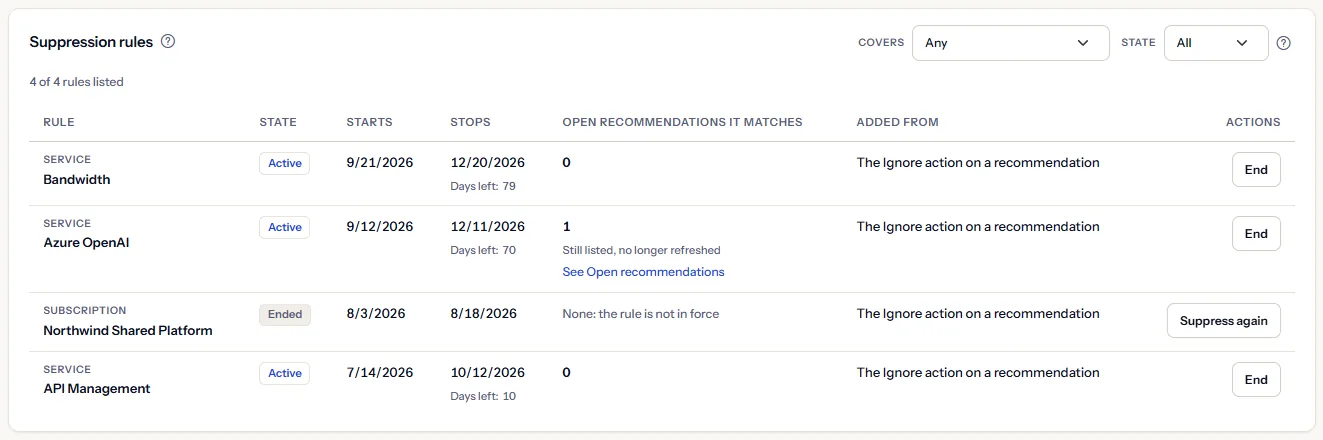The image size is (1323, 440).
Task: Open help icon next to State filter
Action: 1284,43
